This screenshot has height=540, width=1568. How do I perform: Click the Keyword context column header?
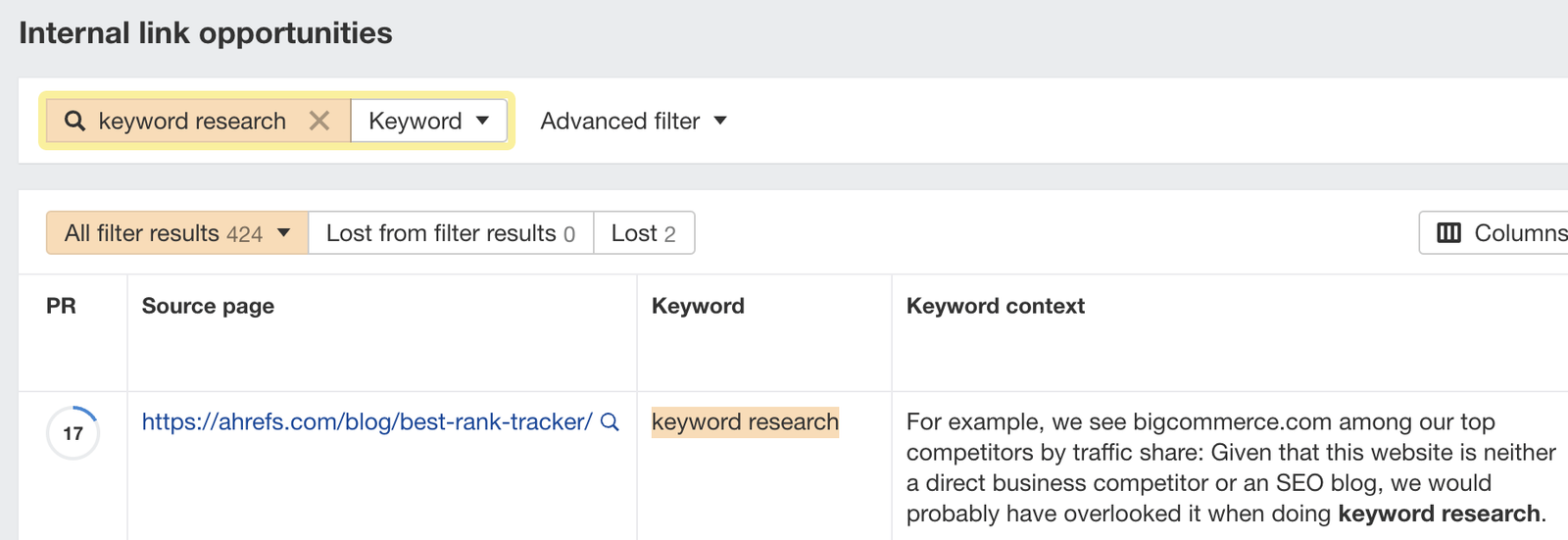click(995, 306)
